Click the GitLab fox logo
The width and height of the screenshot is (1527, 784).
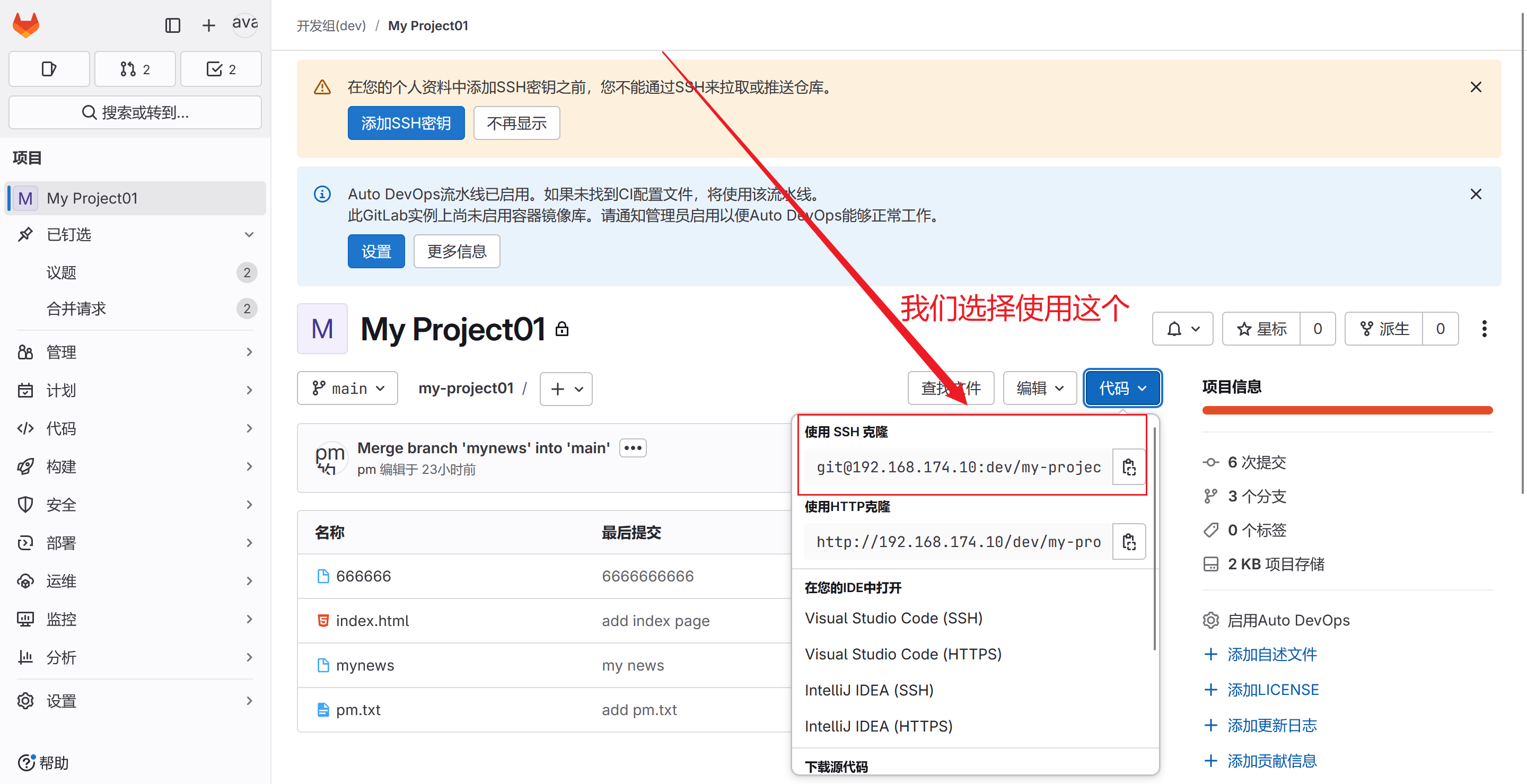pos(26,25)
